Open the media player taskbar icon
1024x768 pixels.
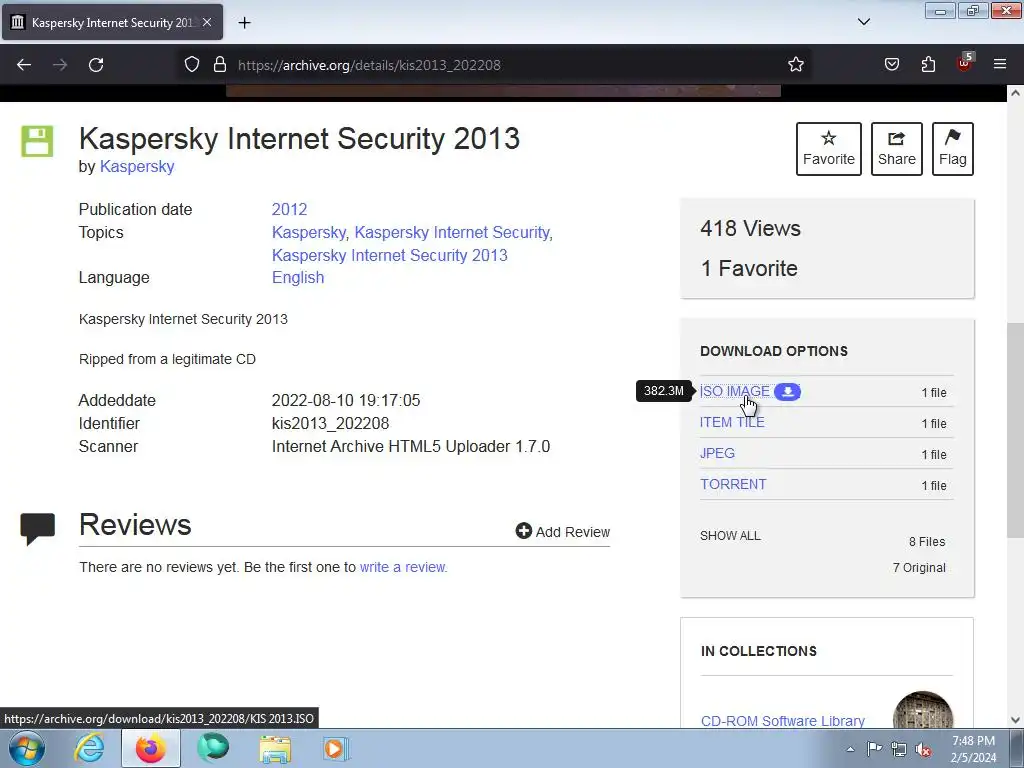(337, 749)
